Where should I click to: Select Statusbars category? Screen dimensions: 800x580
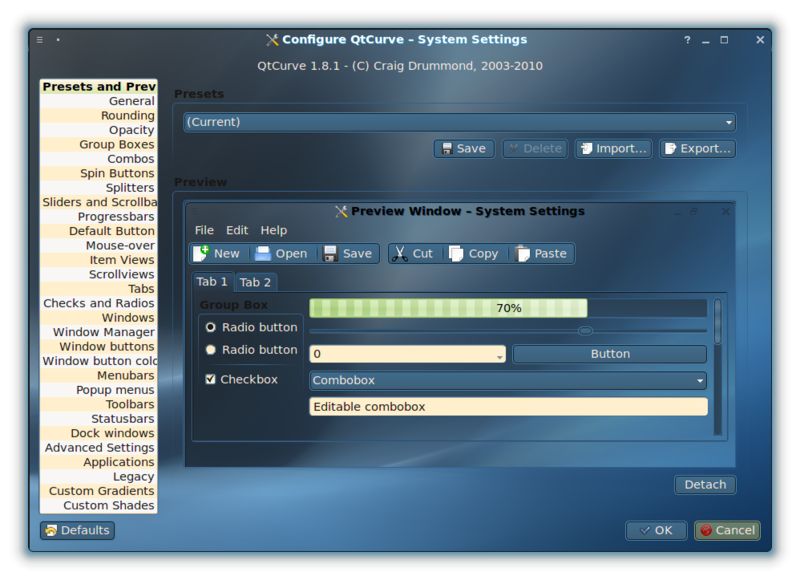pos(98,419)
